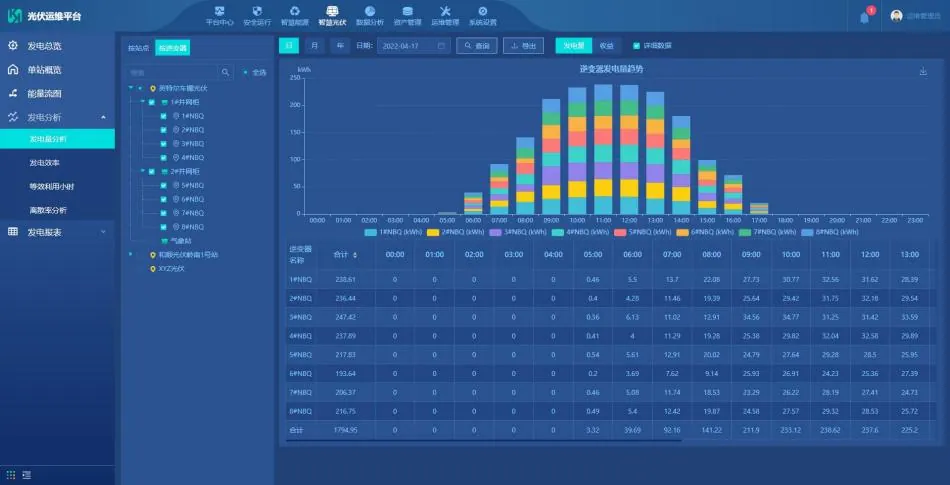Click the date field 2022-04-17

point(414,46)
